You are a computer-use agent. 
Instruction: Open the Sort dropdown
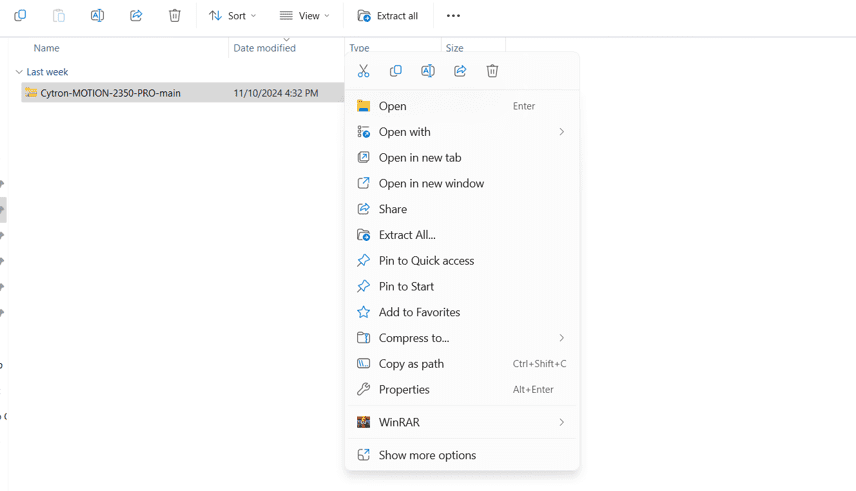pos(232,16)
